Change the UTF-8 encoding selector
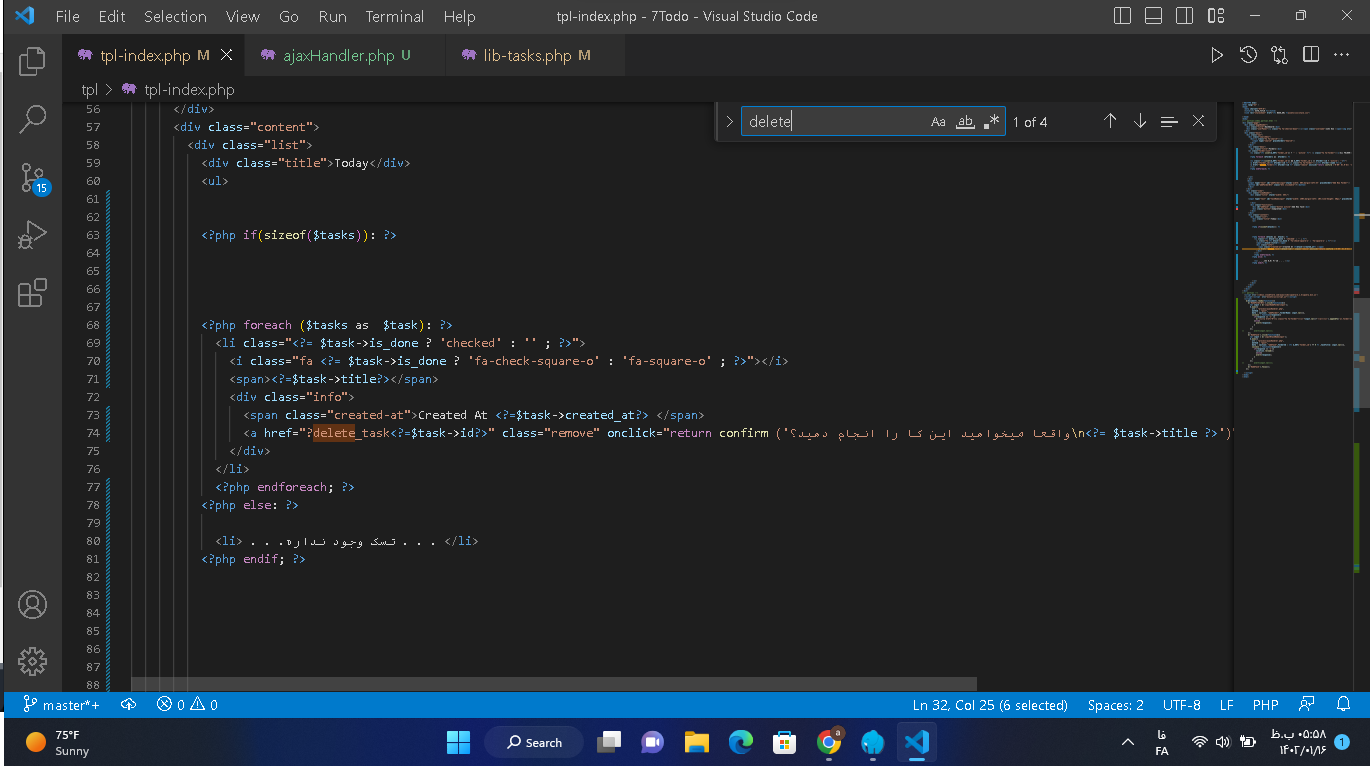The image size is (1370, 766). tap(1182, 705)
